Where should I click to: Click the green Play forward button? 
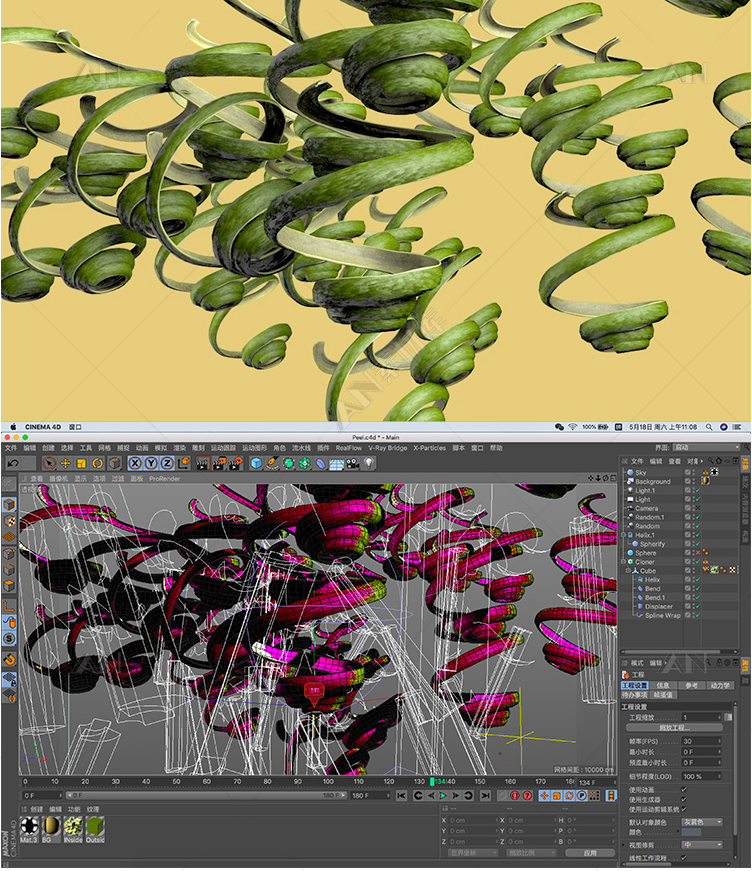click(x=443, y=796)
